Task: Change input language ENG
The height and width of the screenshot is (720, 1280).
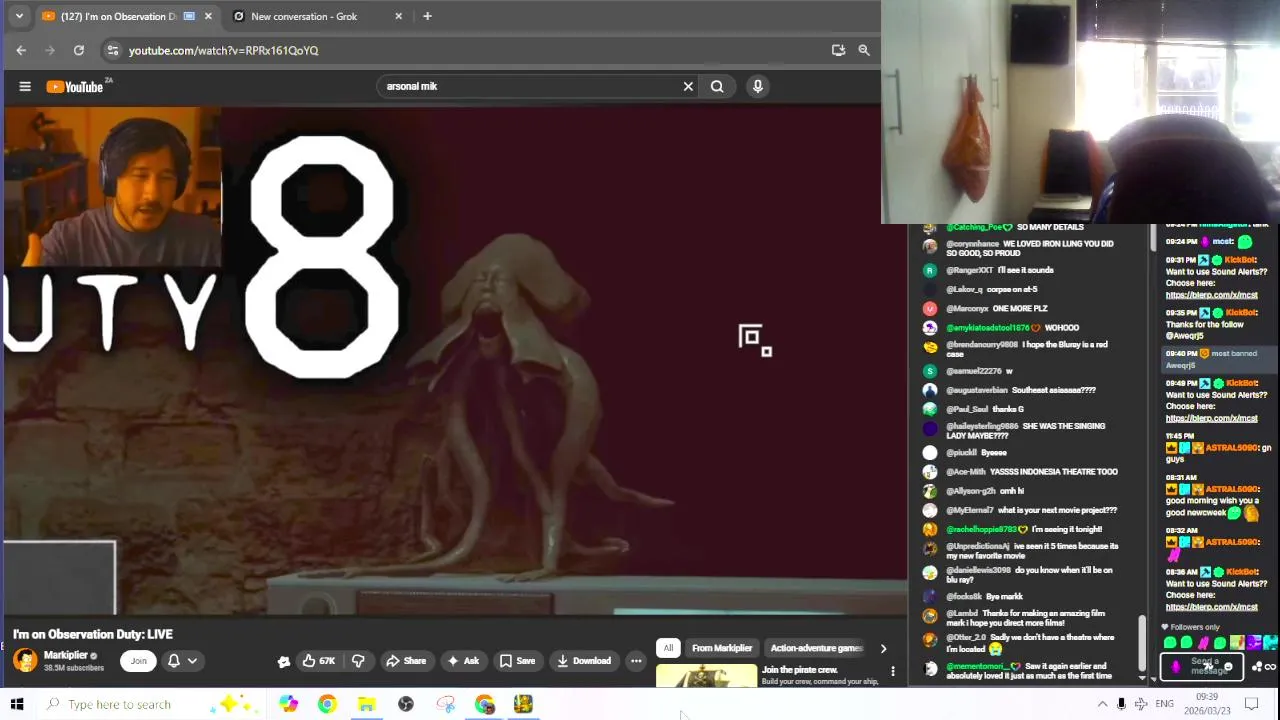Action: pyautogui.click(x=1165, y=704)
